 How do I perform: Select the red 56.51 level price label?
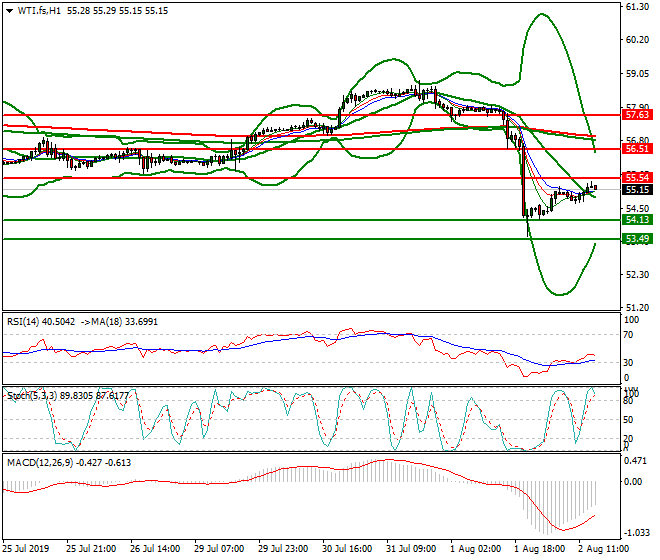tap(637, 149)
